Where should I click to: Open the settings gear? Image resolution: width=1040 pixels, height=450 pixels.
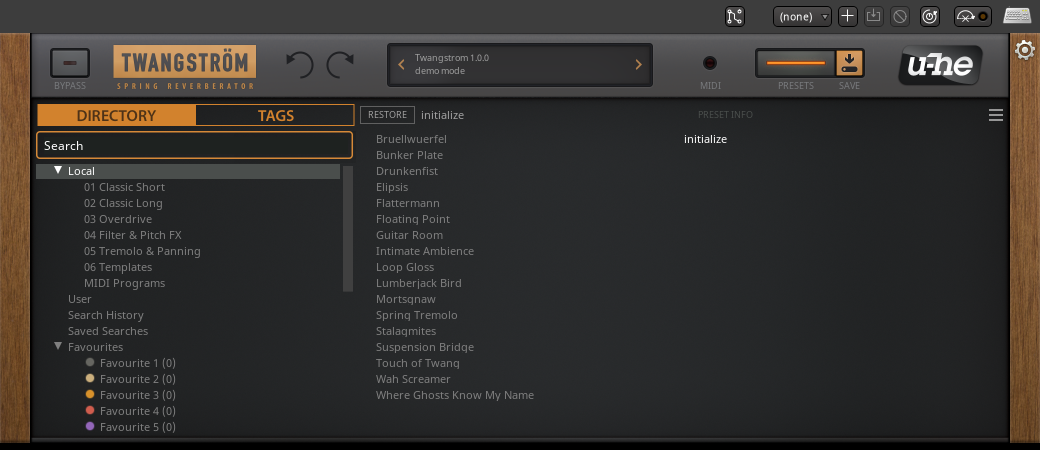[1024, 50]
